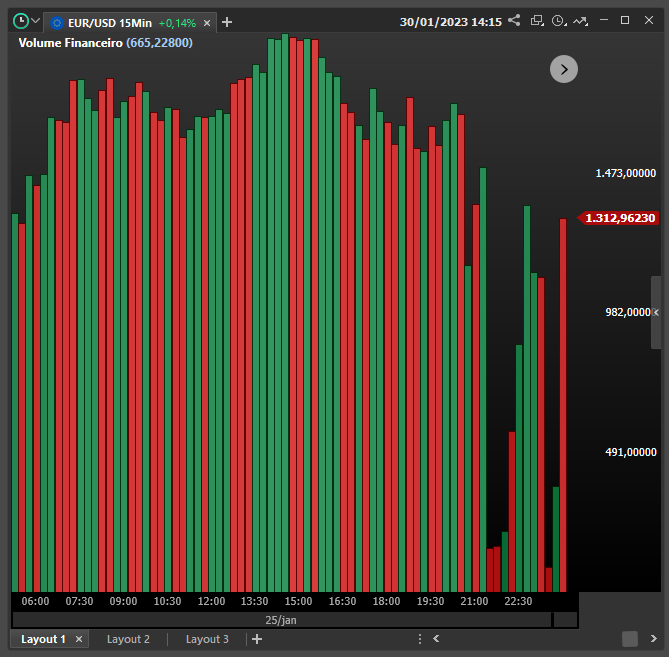Click the detach window icon
This screenshot has height=657, width=669.
(537, 20)
